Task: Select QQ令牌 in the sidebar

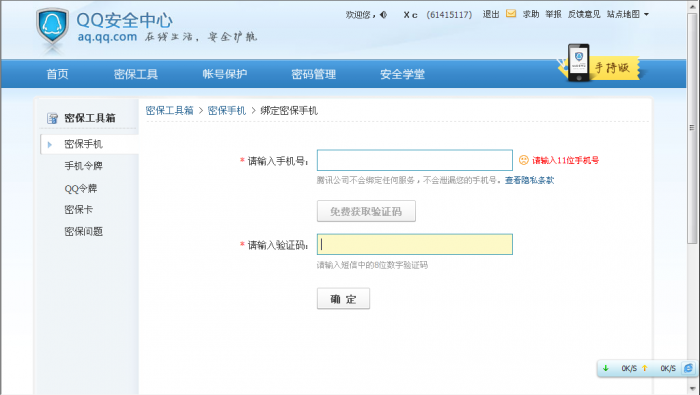Action: [81, 188]
